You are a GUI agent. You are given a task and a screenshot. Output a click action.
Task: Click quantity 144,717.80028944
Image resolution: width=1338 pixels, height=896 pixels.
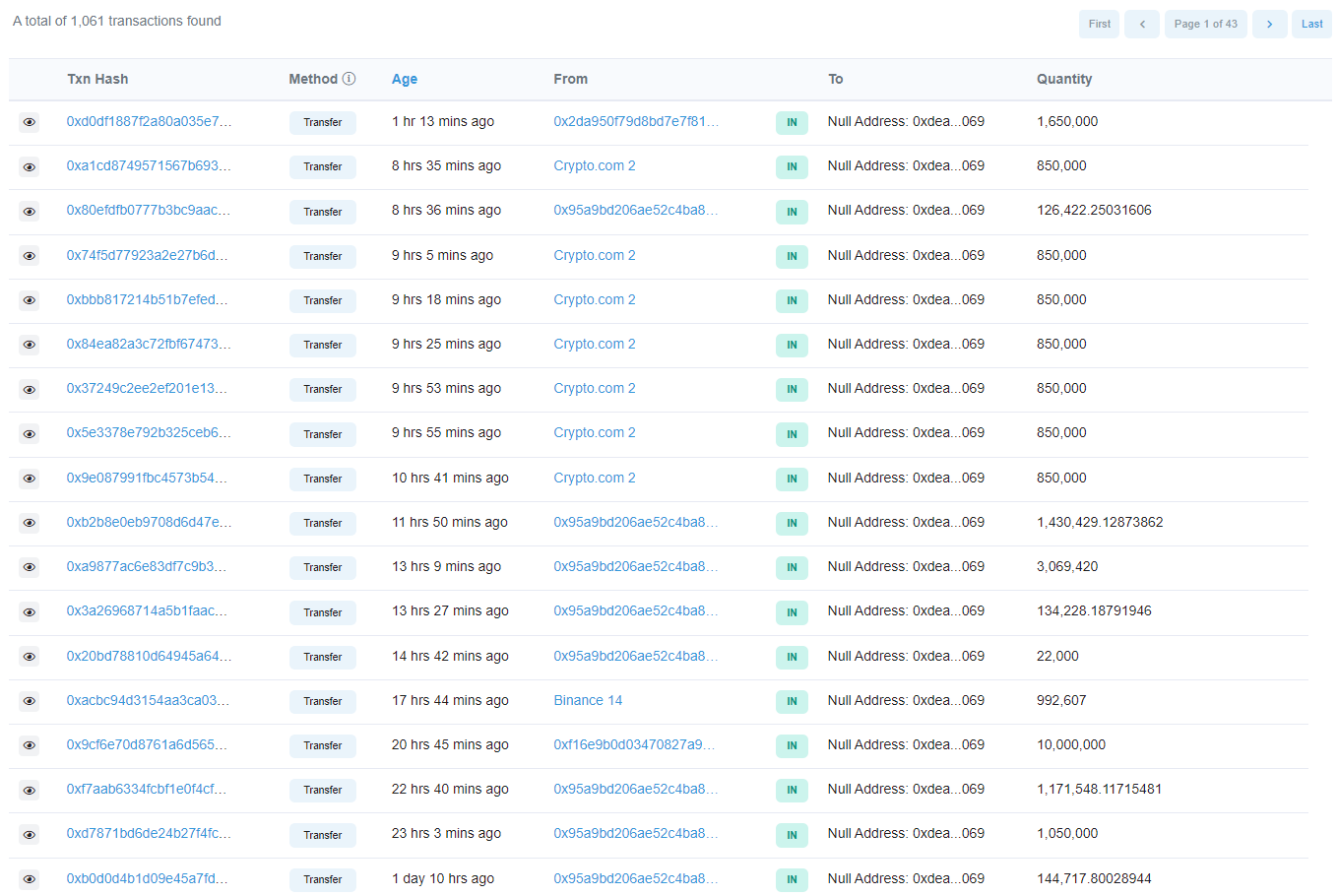point(1094,878)
